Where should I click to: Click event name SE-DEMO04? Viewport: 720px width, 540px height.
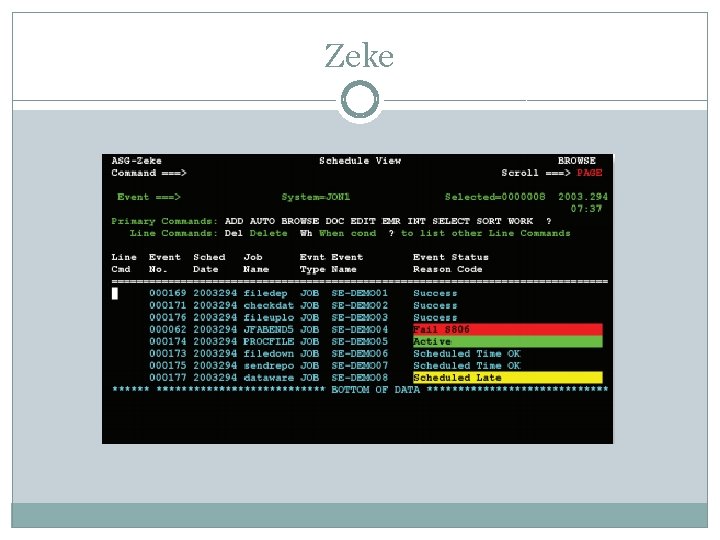coord(360,330)
